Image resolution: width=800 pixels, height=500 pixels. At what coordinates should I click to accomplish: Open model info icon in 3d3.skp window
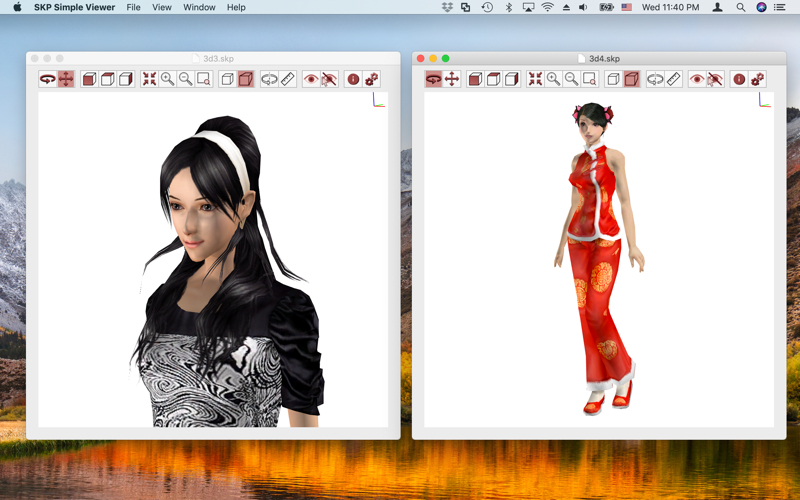pyautogui.click(x=353, y=79)
